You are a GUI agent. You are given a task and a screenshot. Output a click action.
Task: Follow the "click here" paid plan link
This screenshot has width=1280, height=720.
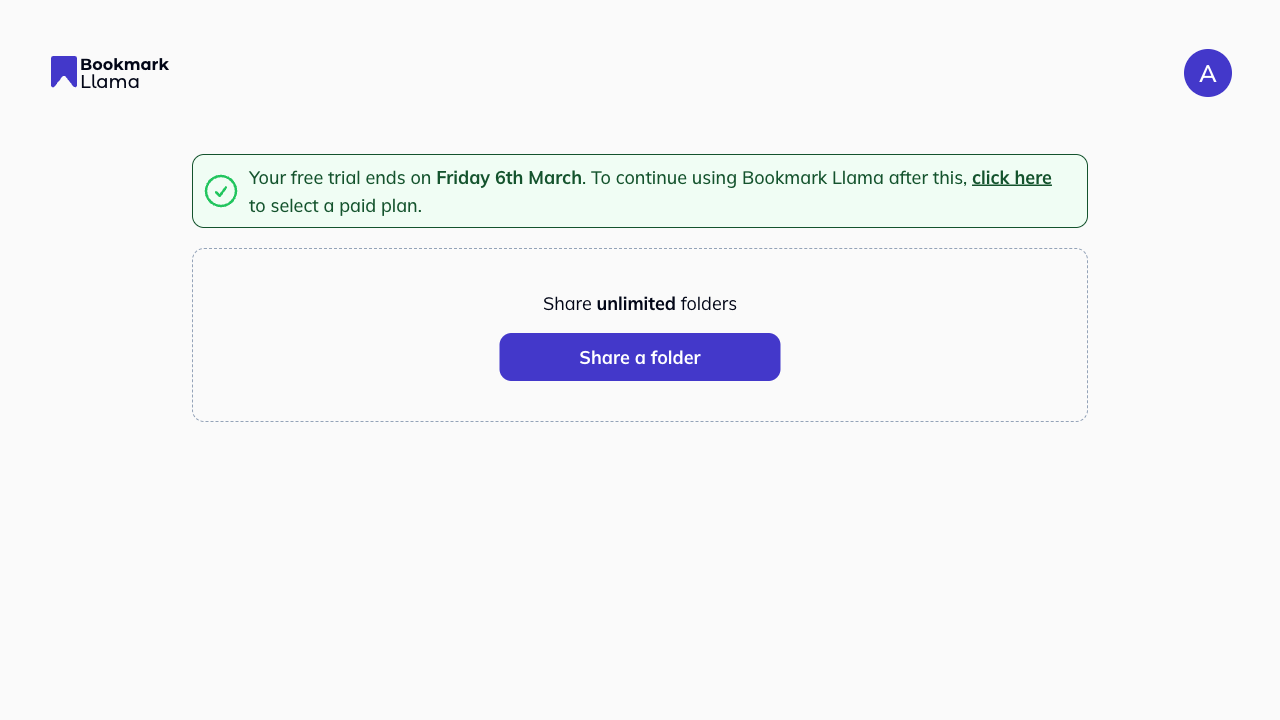1011,178
